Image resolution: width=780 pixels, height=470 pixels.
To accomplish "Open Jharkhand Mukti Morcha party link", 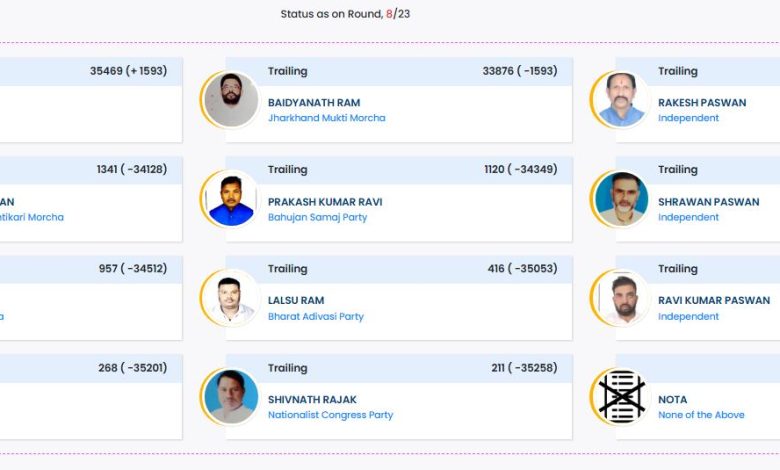I will point(326,118).
